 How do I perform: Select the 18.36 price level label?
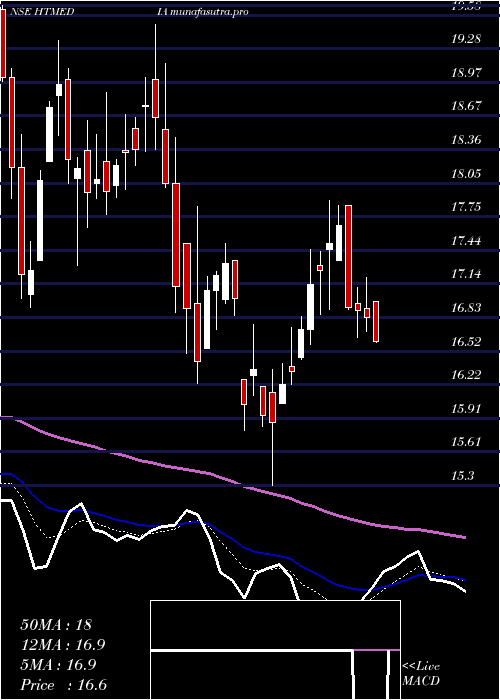[x=466, y=140]
